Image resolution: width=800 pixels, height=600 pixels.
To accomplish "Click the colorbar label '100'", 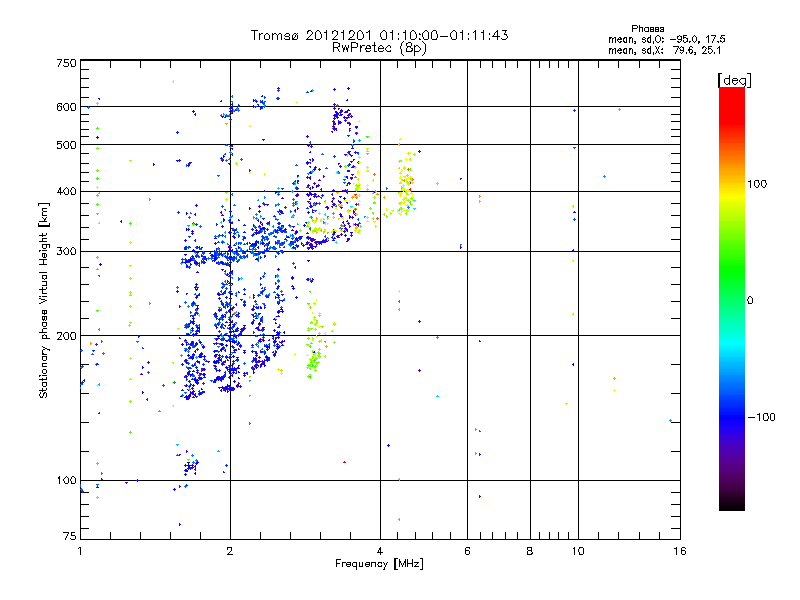I will tap(757, 184).
